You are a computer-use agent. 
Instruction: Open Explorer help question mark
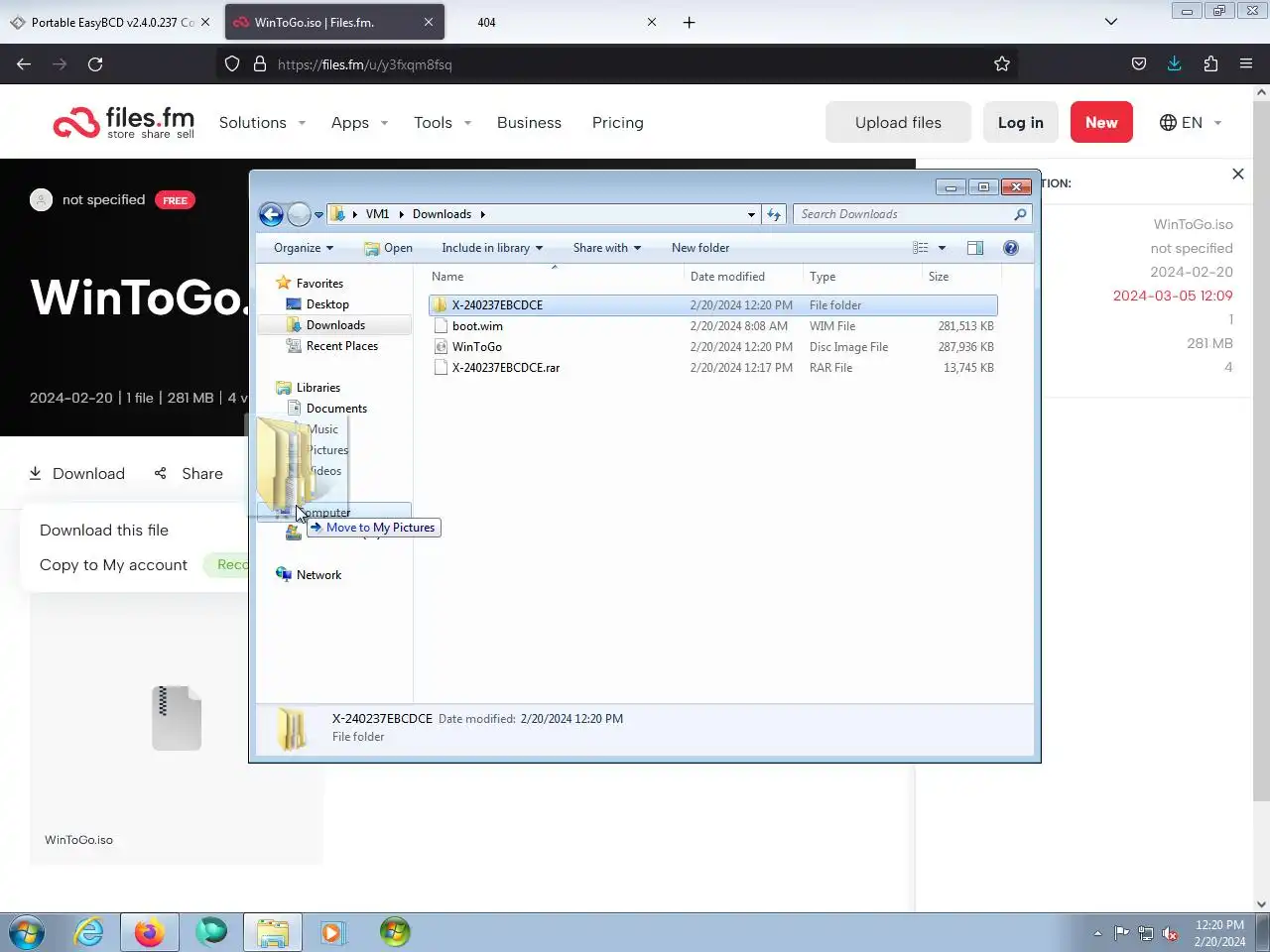1011,248
